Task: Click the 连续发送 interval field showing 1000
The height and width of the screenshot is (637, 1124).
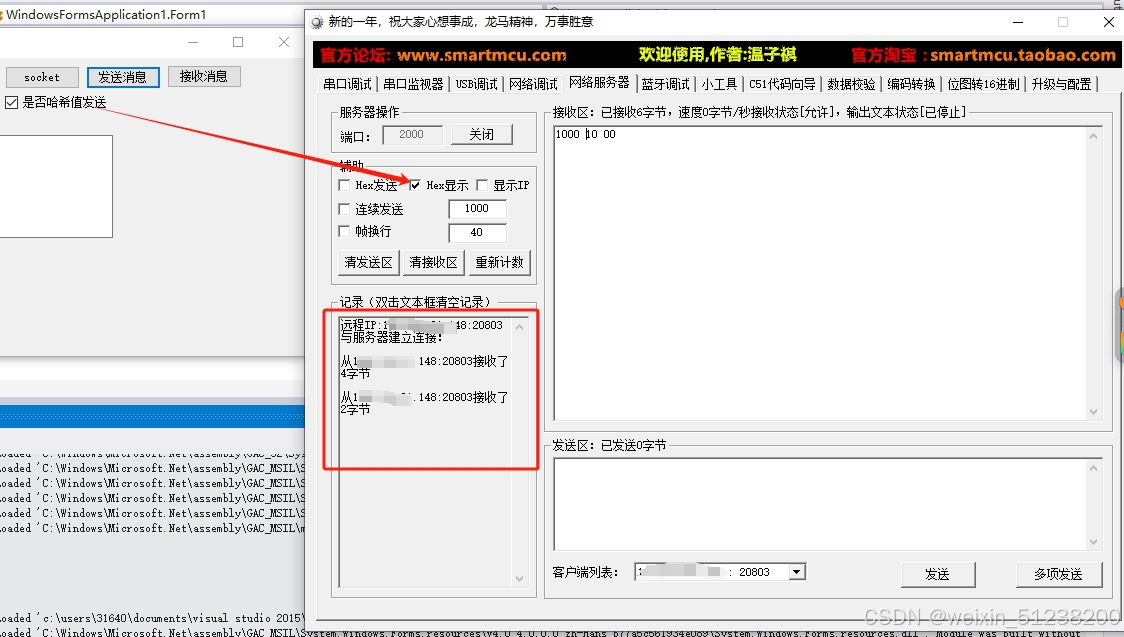Action: point(477,209)
